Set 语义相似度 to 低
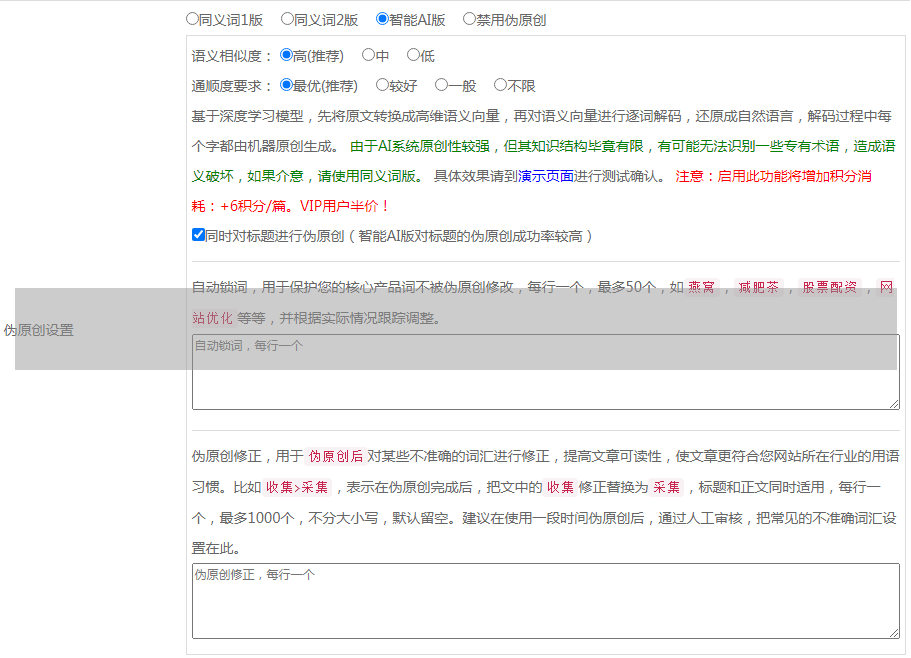The height and width of the screenshot is (658, 911). coord(413,56)
